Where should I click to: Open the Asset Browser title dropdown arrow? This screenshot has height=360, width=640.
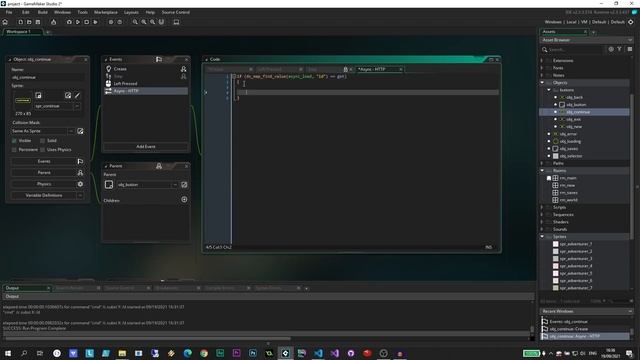pos(630,40)
